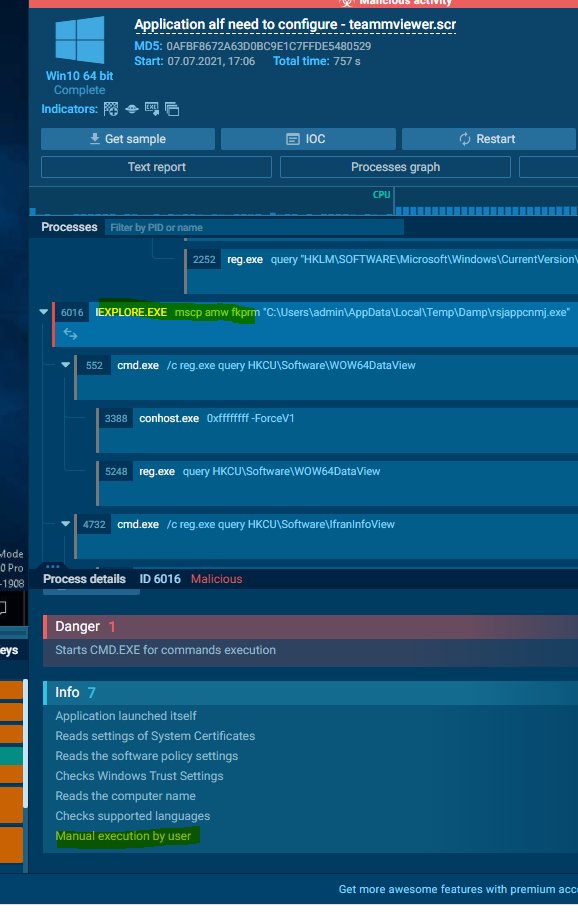Download the file with Get sample
This screenshot has width=578, height=916.
(128, 139)
